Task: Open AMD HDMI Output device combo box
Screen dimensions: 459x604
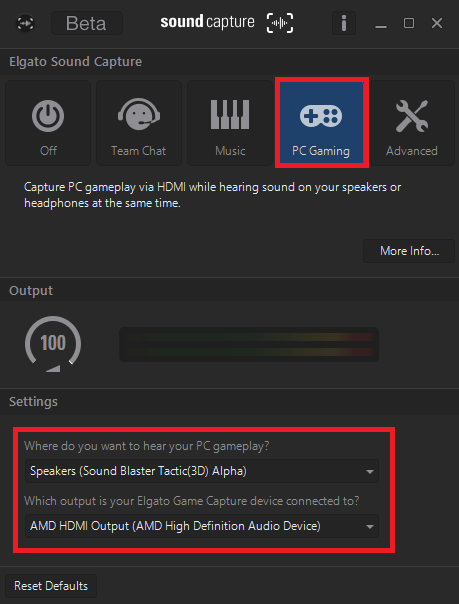Action: [x=202, y=526]
